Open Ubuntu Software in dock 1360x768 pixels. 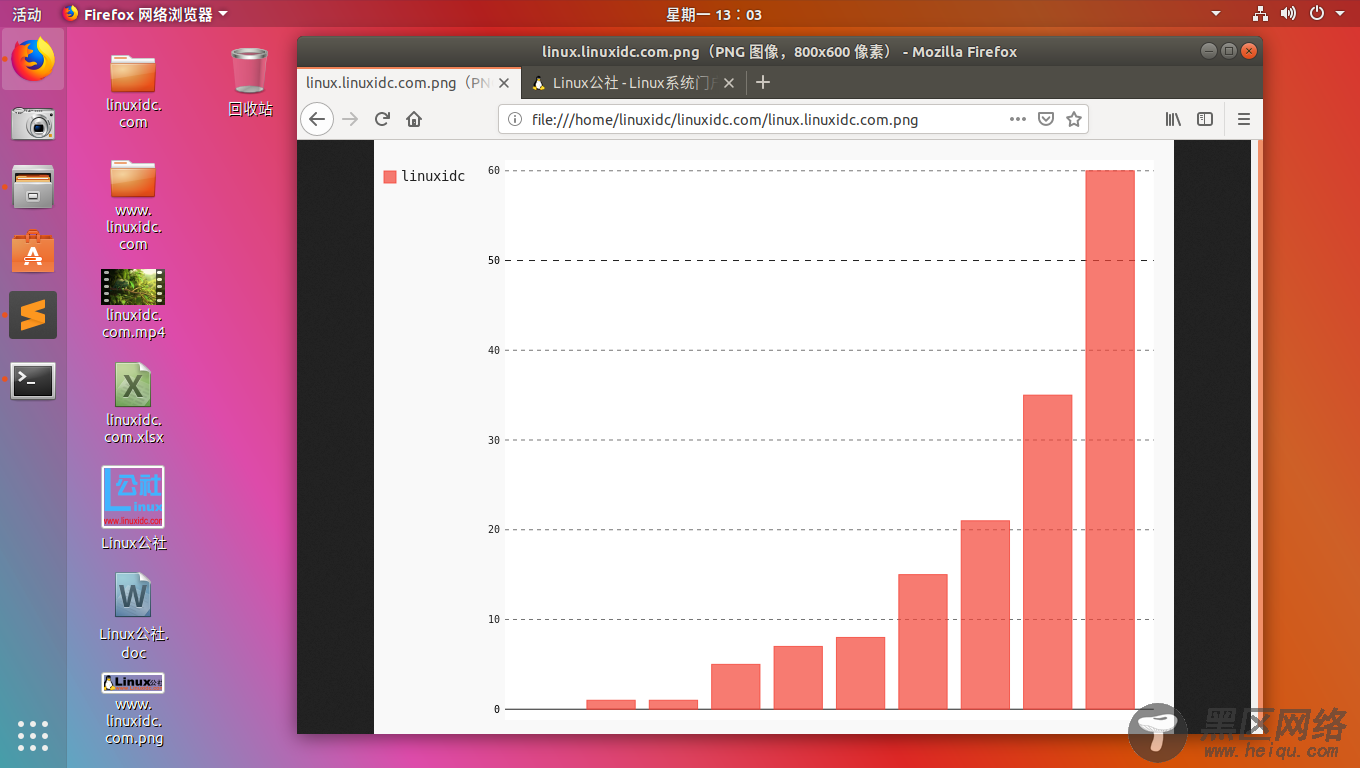(x=33, y=251)
